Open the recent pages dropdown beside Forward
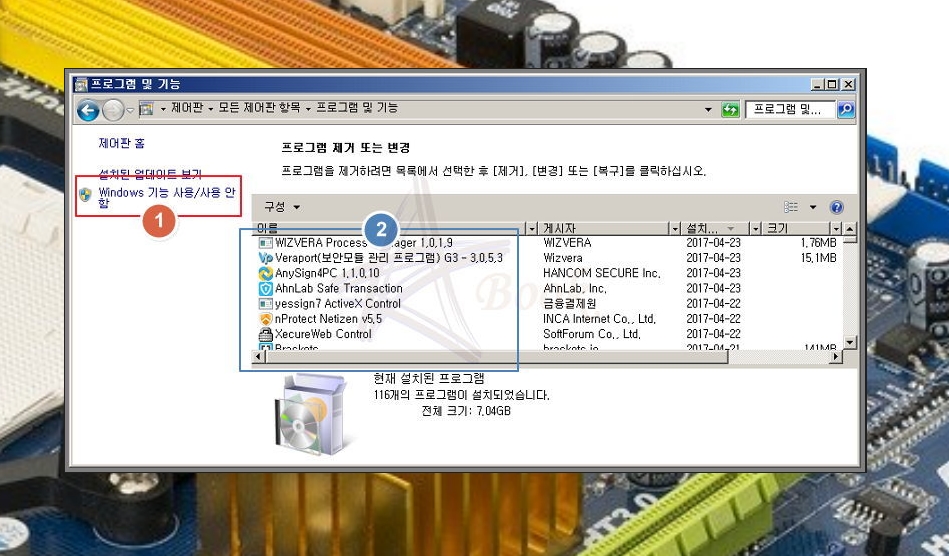The width and height of the screenshot is (949, 556). point(130,111)
